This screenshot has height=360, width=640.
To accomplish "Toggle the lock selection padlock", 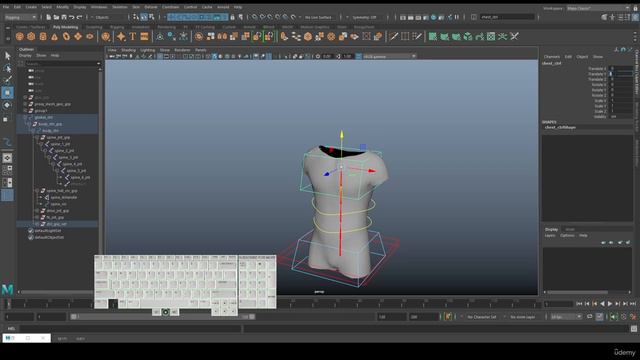I will click(233, 17).
